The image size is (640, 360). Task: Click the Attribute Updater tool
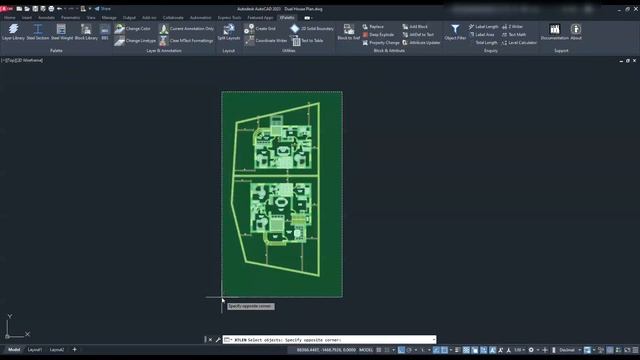click(421, 42)
